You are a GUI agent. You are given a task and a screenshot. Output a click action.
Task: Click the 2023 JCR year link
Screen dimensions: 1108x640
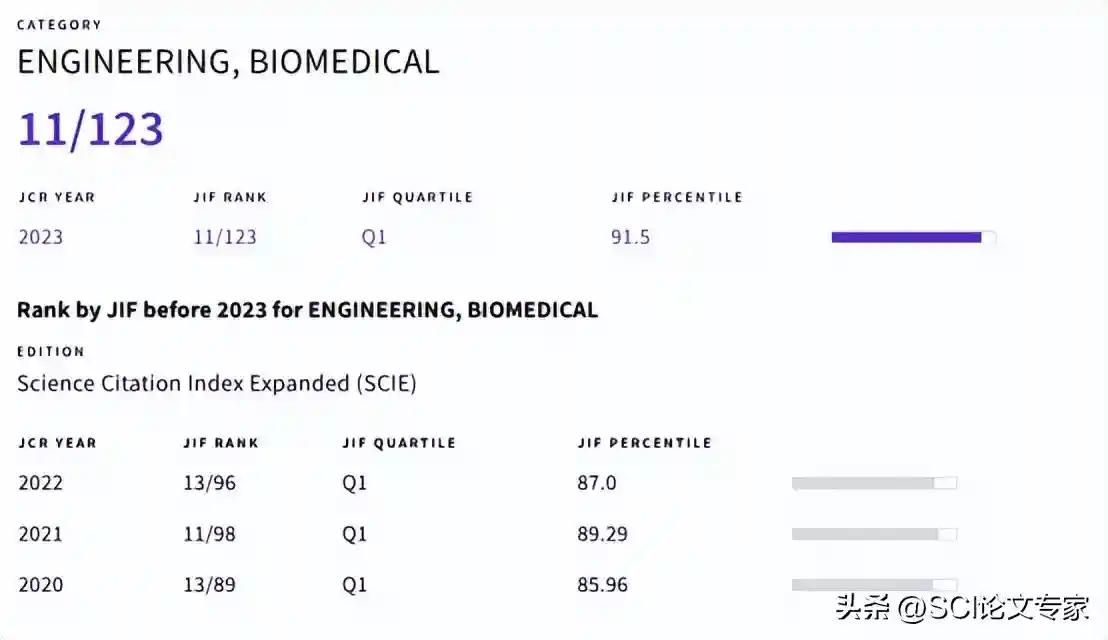(41, 237)
